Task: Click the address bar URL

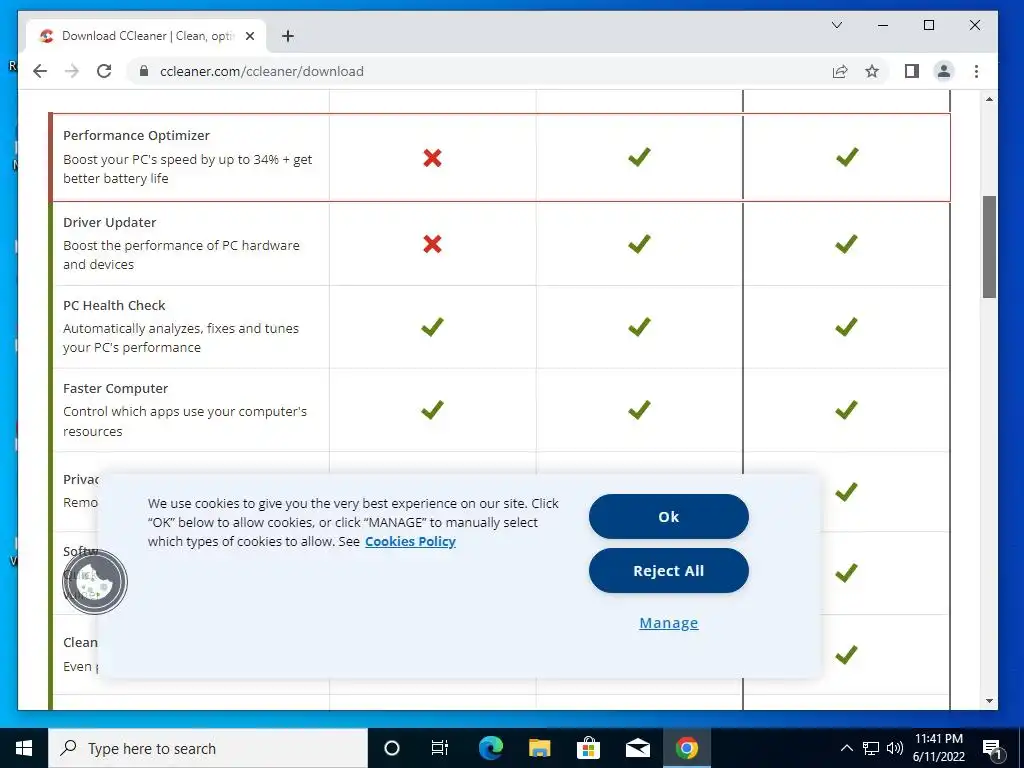Action: [x=262, y=71]
